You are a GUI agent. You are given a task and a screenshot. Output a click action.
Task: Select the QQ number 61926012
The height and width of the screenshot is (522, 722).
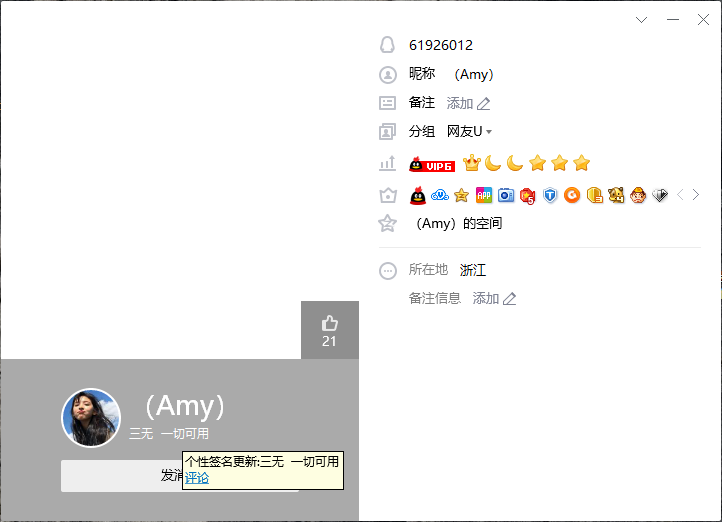[x=441, y=45]
